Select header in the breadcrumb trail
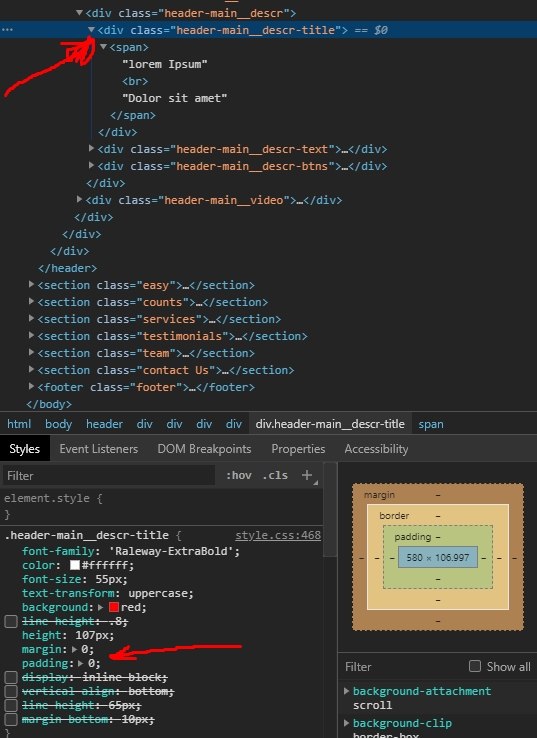537x738 pixels. (104, 424)
